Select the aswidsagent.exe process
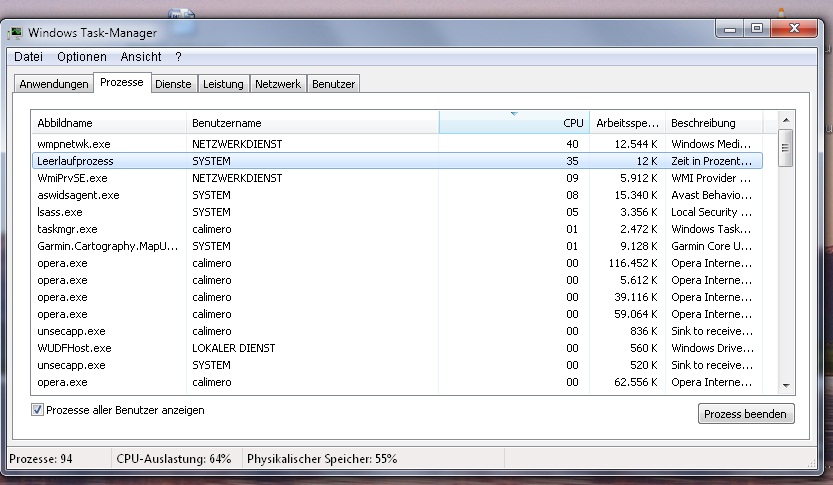833x485 pixels. (397, 195)
